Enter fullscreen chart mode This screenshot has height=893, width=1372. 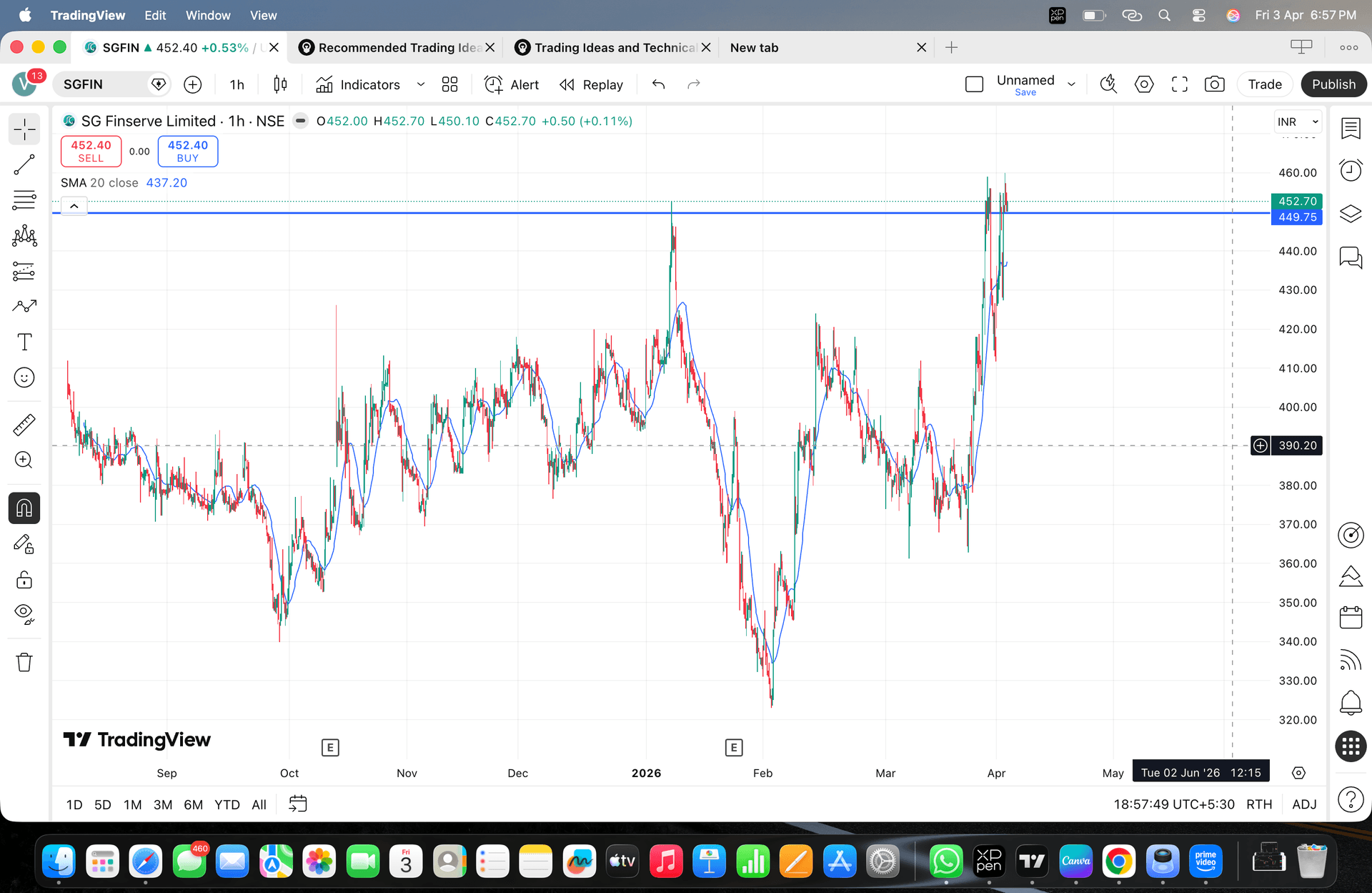point(1180,84)
